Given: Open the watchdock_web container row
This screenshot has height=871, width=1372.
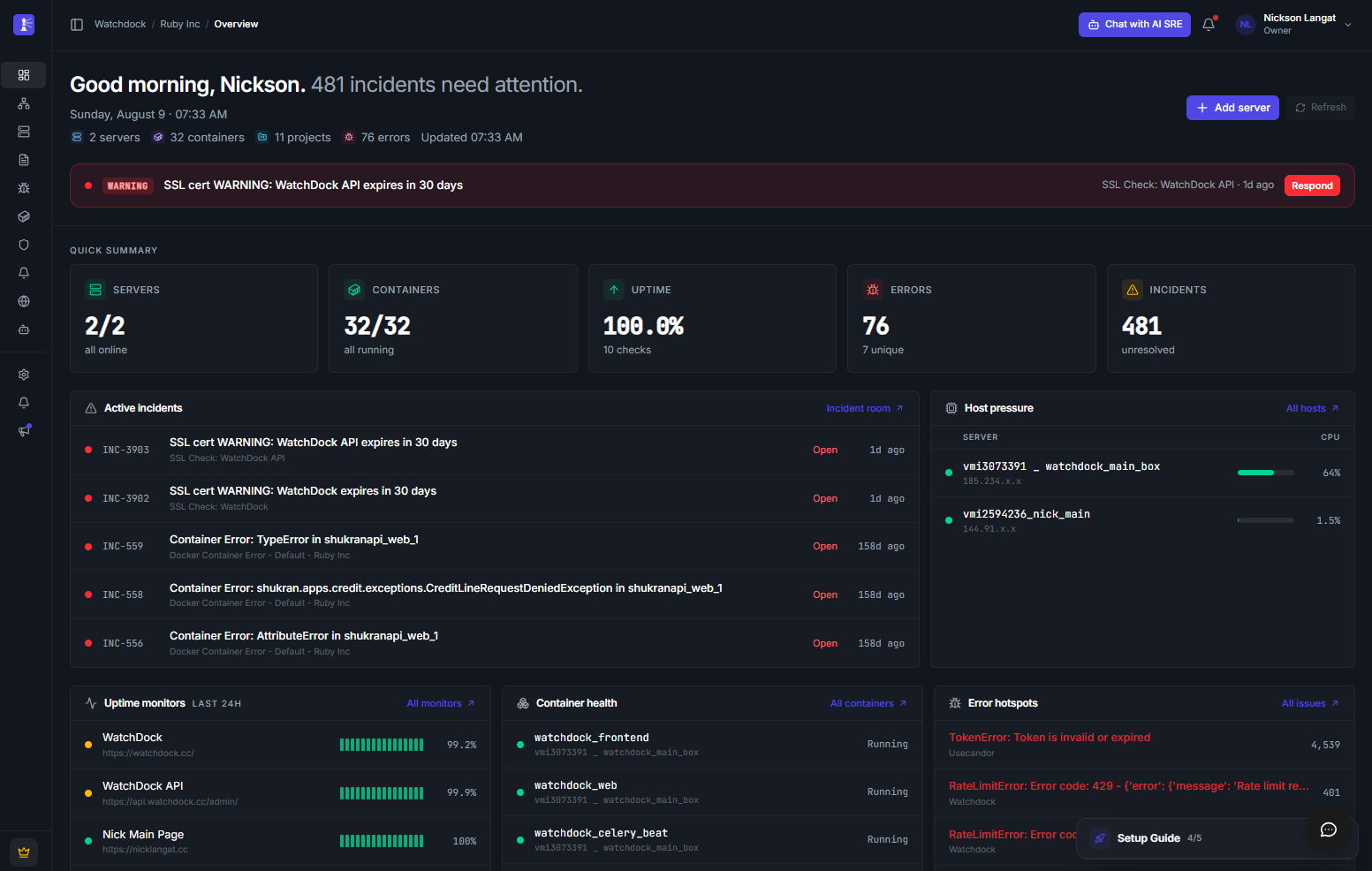Looking at the screenshot, I should tap(712, 791).
